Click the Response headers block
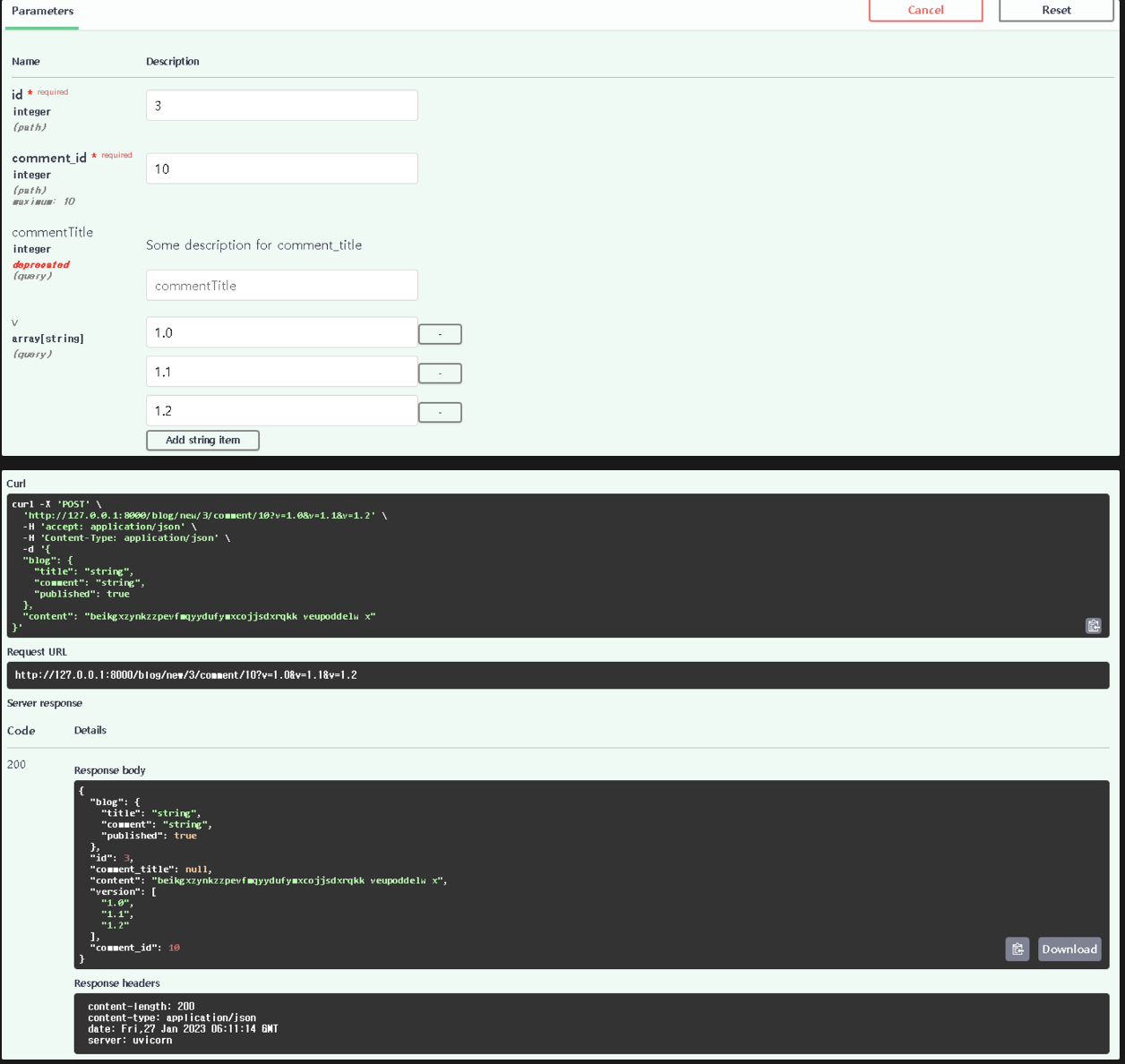Image resolution: width=1125 pixels, height=1064 pixels. 591,1023
